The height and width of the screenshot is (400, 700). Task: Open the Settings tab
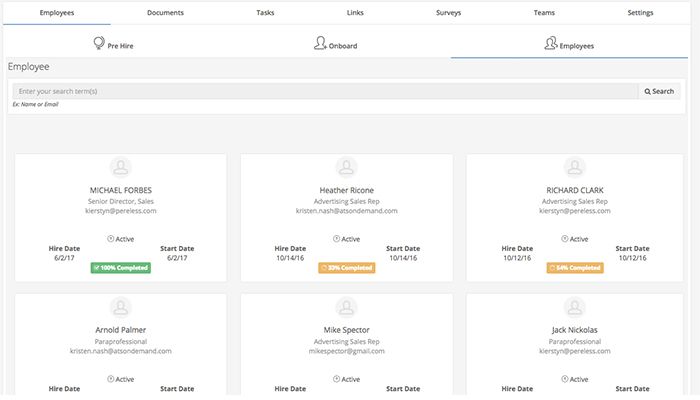640,13
